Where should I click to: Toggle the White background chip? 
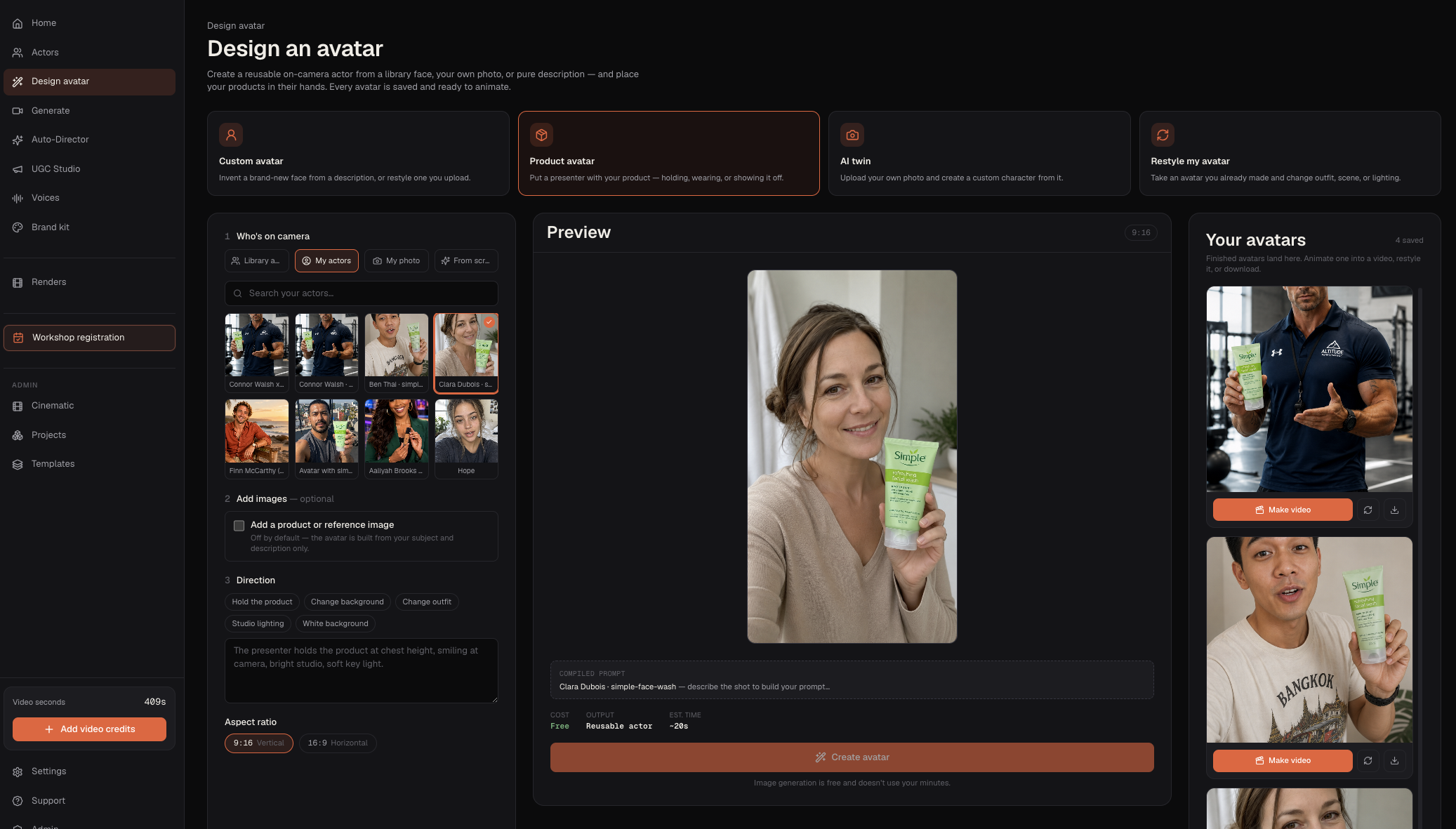(336, 624)
